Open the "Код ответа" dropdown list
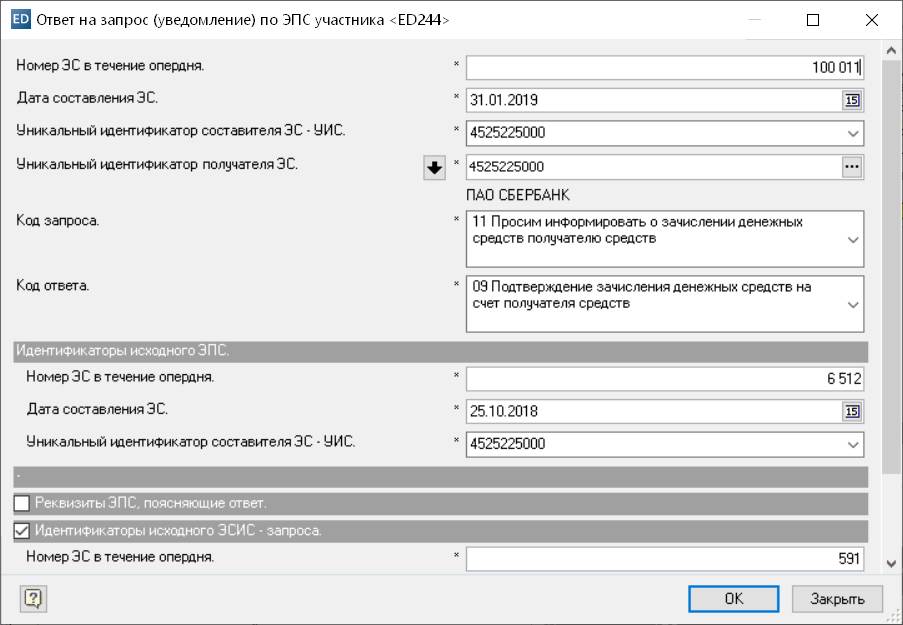Viewport: 903px width, 625px height. pyautogui.click(x=852, y=304)
